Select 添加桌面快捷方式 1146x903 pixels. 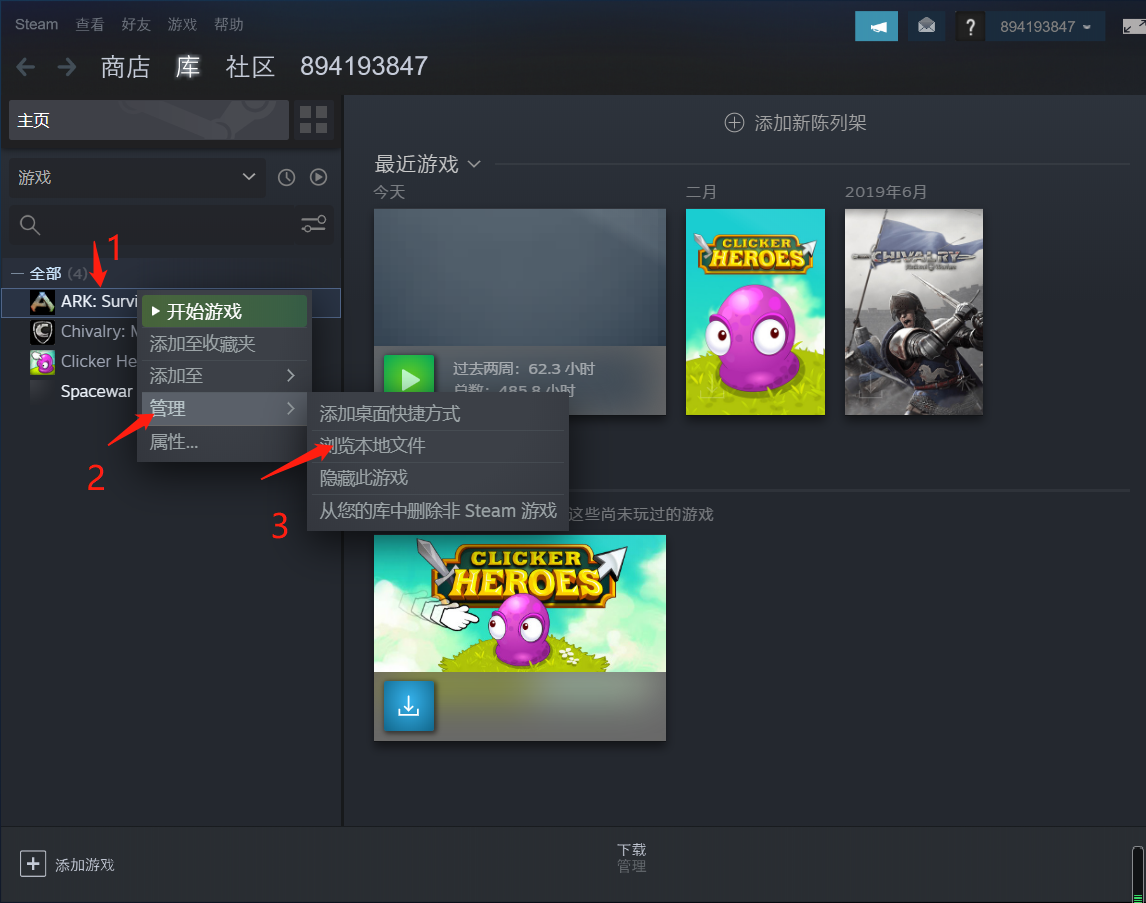tap(438, 414)
